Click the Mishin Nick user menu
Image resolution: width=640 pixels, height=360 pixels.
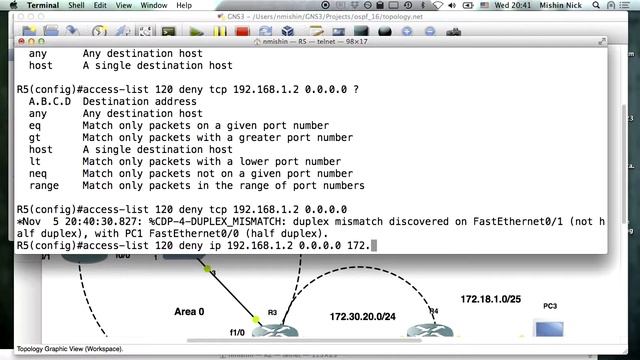[560, 5]
